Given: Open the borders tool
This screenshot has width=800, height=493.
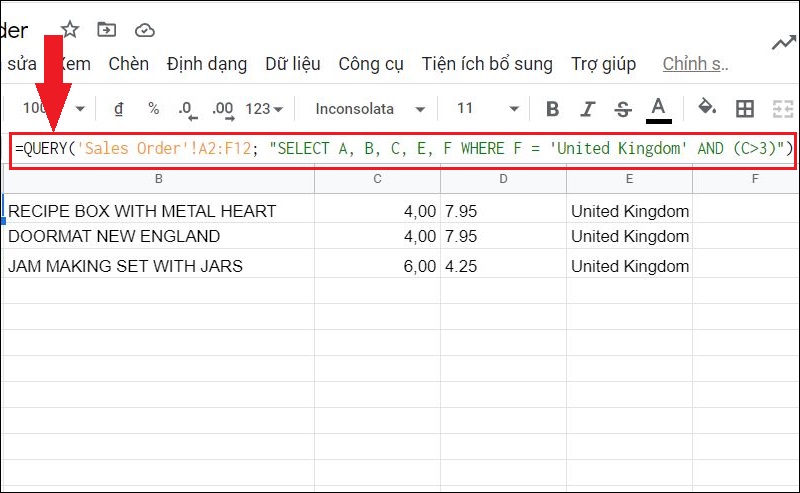Looking at the screenshot, I should tap(745, 108).
